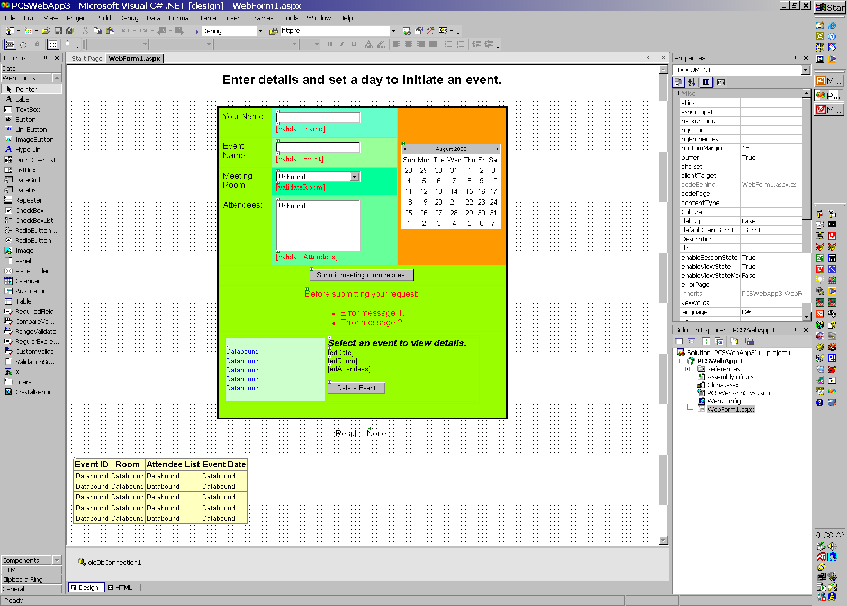
Task: Select WebForm1.aspx in Solution Explorer
Action: pos(730,409)
